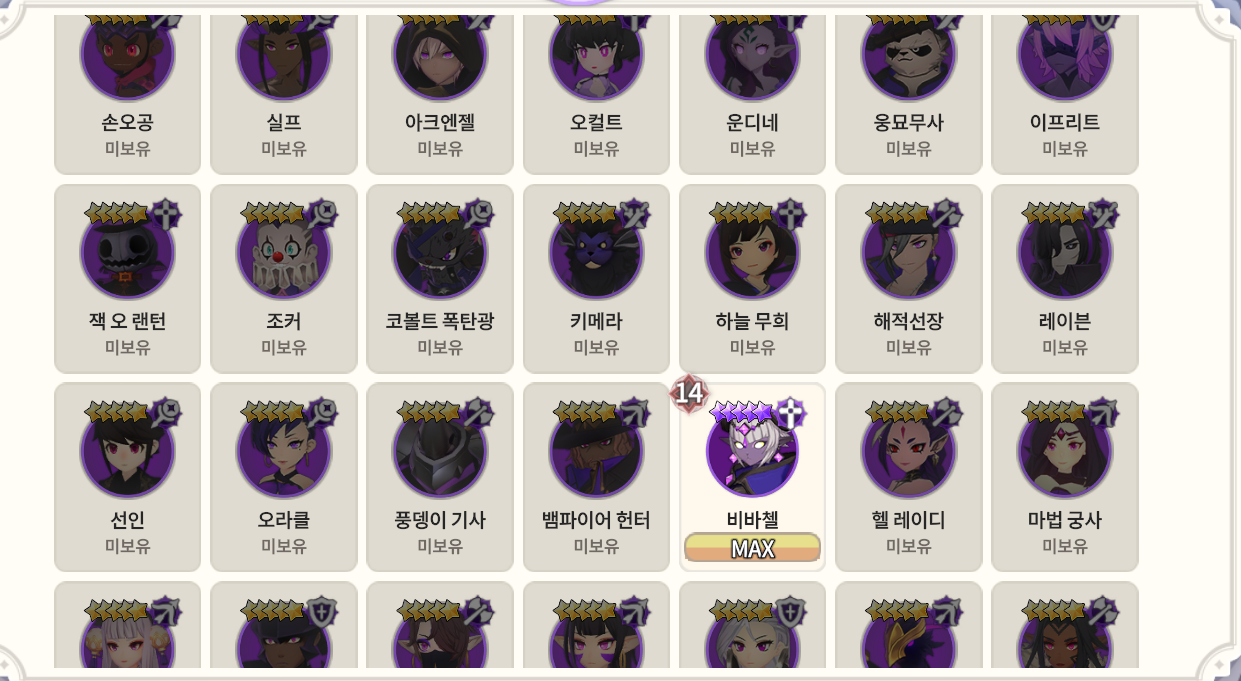The image size is (1241, 681).
Task: Select the 풍뎅이 기사 armored portrait
Action: click(440, 451)
